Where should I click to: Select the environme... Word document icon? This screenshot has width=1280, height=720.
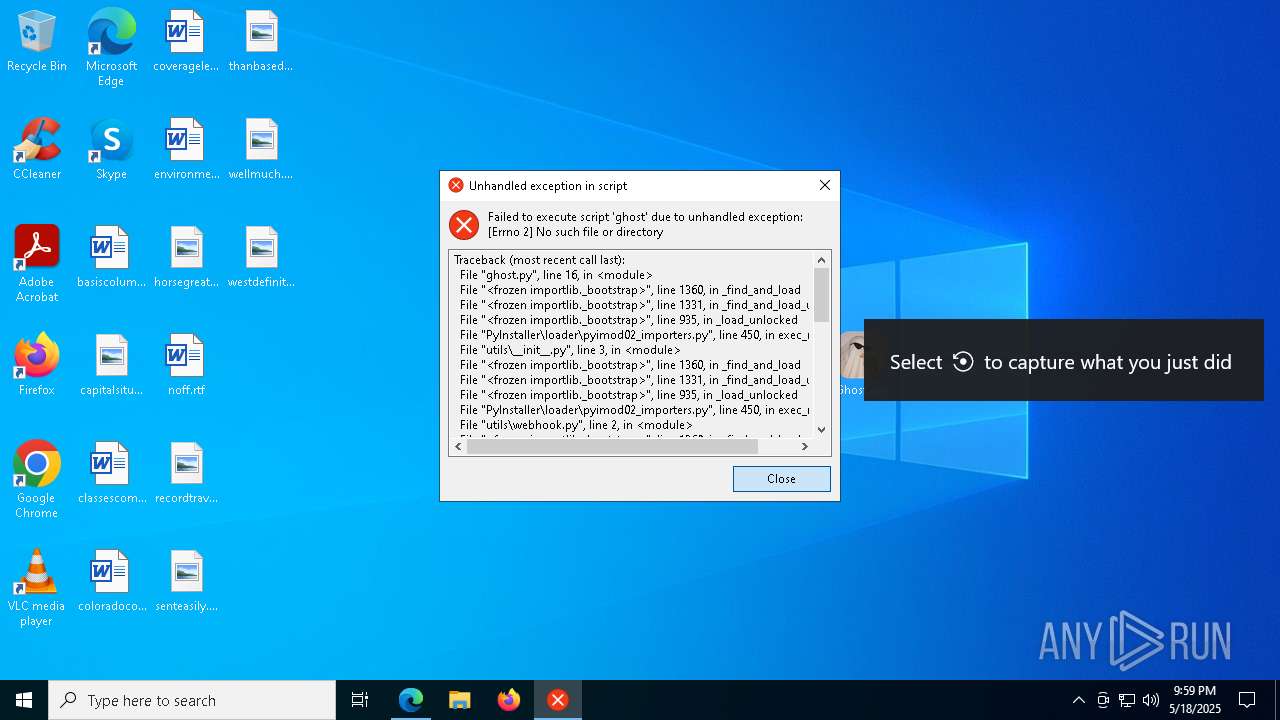(185, 150)
